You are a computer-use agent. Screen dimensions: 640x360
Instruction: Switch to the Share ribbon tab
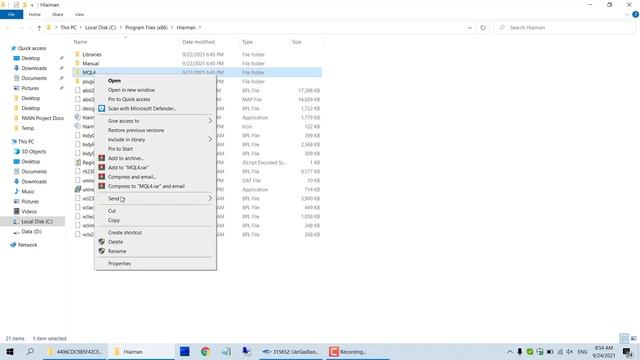(58, 14)
